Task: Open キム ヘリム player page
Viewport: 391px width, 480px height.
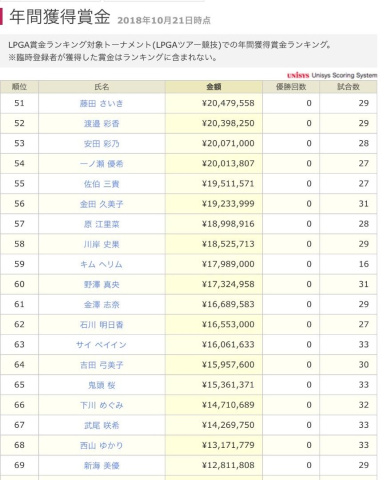Action: point(101,264)
